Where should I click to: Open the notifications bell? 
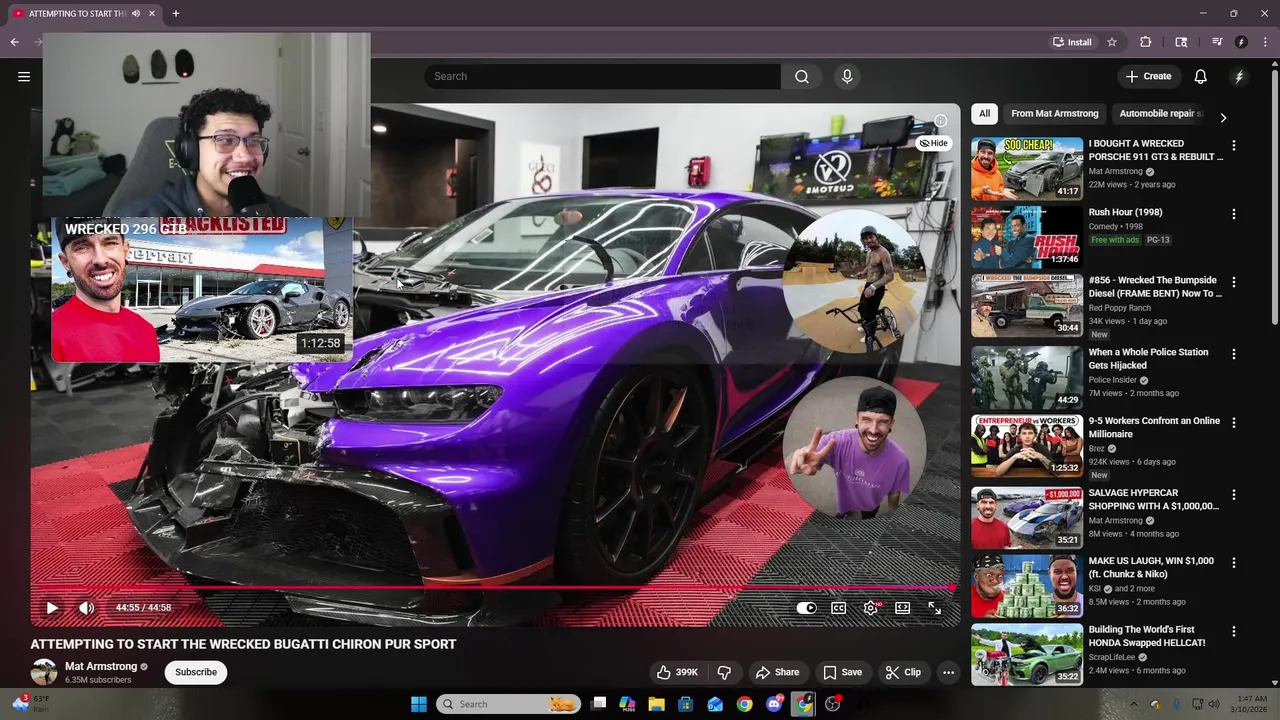click(1201, 76)
